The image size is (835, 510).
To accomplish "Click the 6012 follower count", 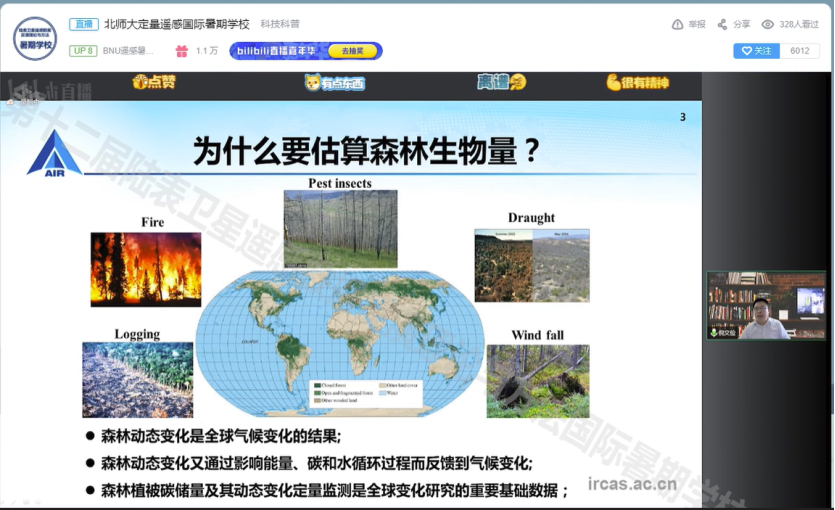I will [799, 51].
